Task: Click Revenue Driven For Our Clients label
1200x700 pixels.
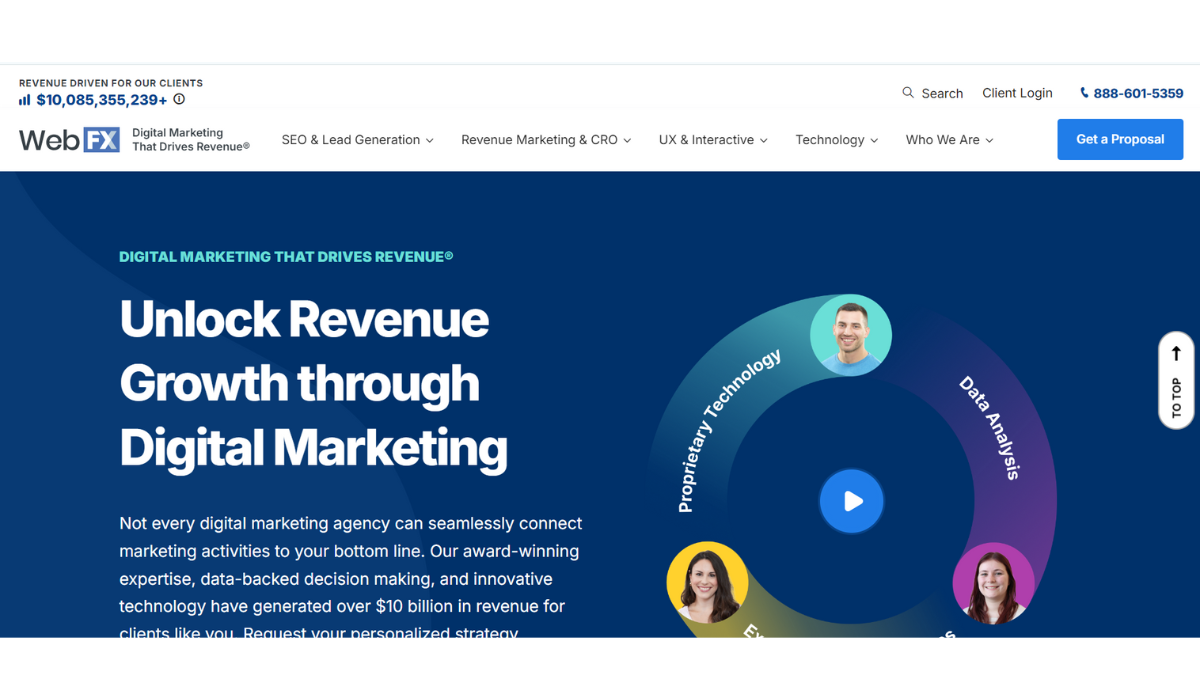Action: pos(111,83)
